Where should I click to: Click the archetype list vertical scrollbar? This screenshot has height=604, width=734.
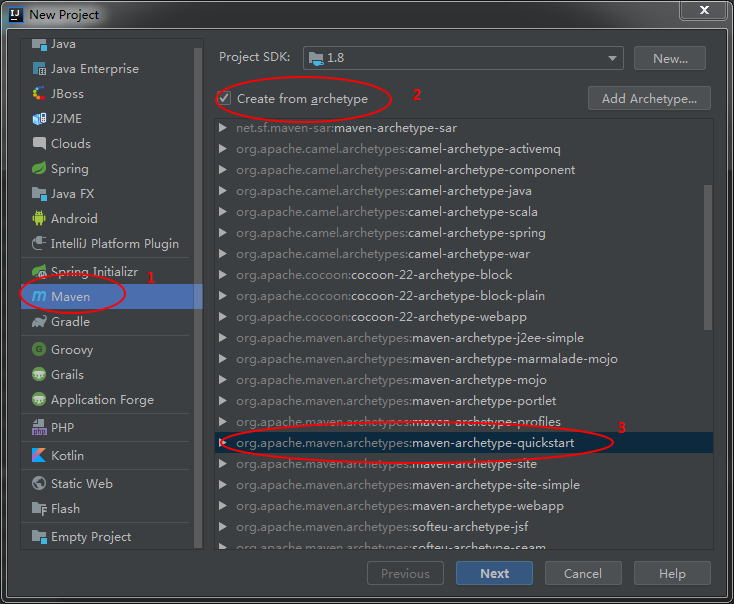pos(708,258)
